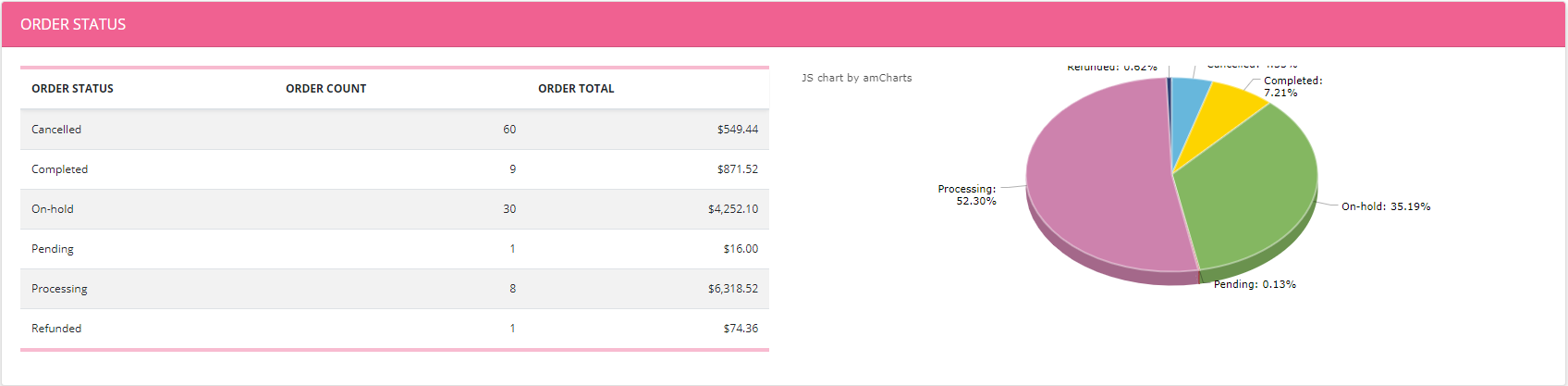Click the ORDER COUNT column header
This screenshot has height=386, width=1568.
point(325,89)
